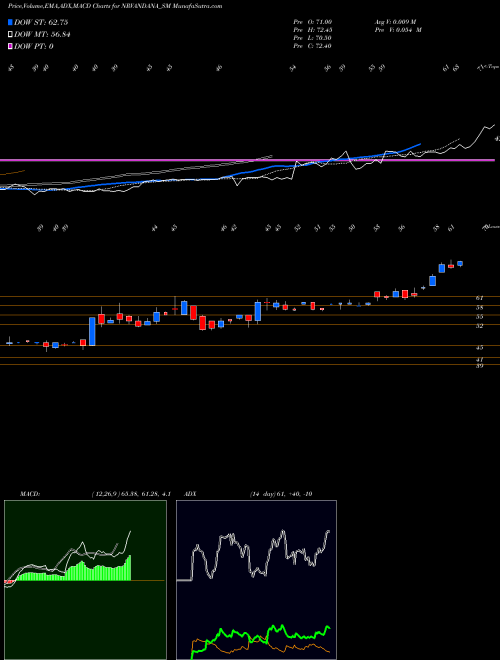
Task: Click the horizontal magenta DOW PT line
Action: [247, 160]
